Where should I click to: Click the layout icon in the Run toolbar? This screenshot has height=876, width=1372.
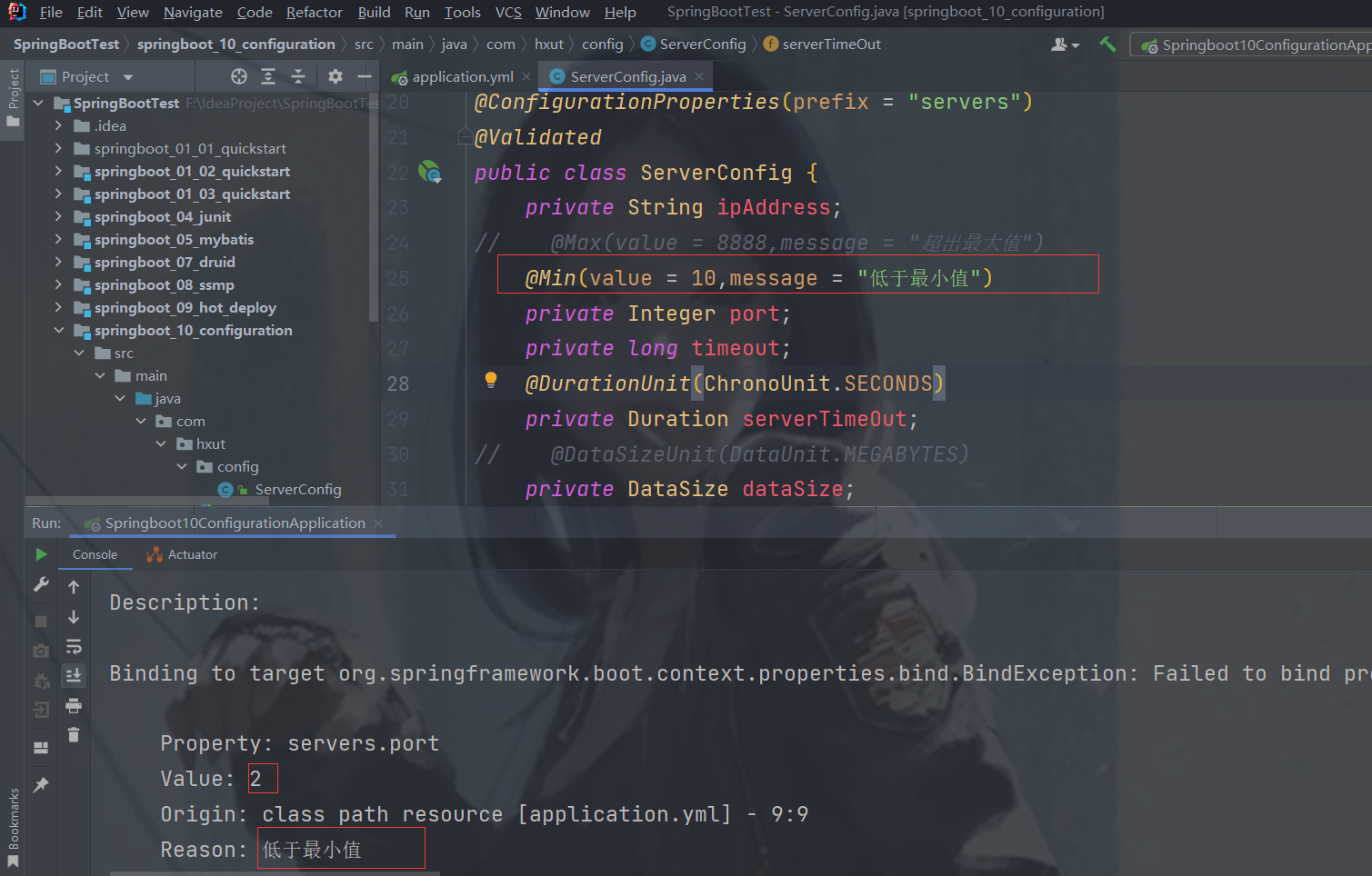41,748
